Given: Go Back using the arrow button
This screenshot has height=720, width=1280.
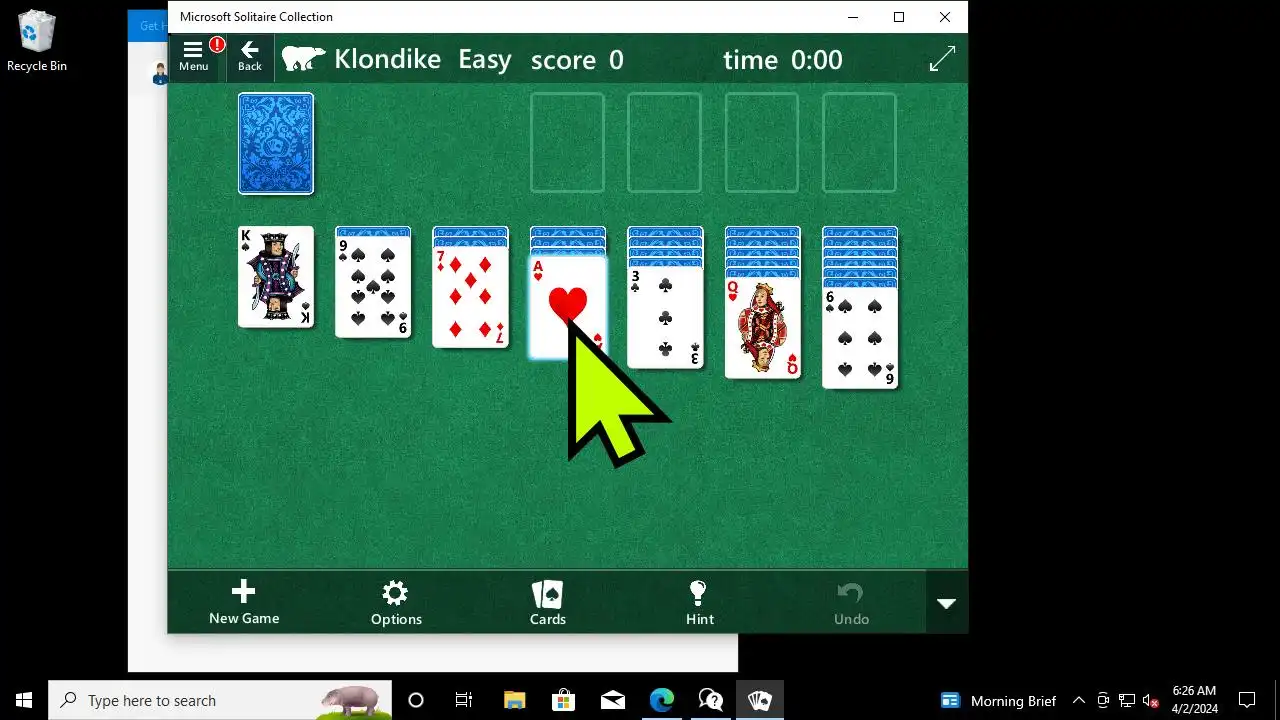Looking at the screenshot, I should (x=250, y=57).
